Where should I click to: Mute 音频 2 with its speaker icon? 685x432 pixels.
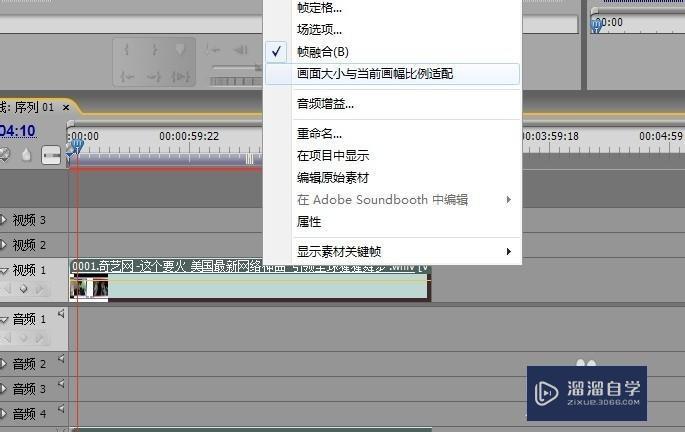61,359
